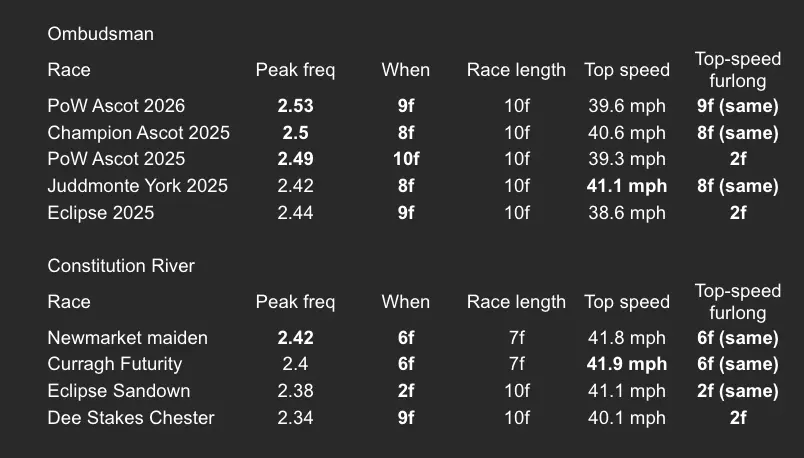Click Race length header in Ombudsman table
This screenshot has width=804, height=458.
516,70
